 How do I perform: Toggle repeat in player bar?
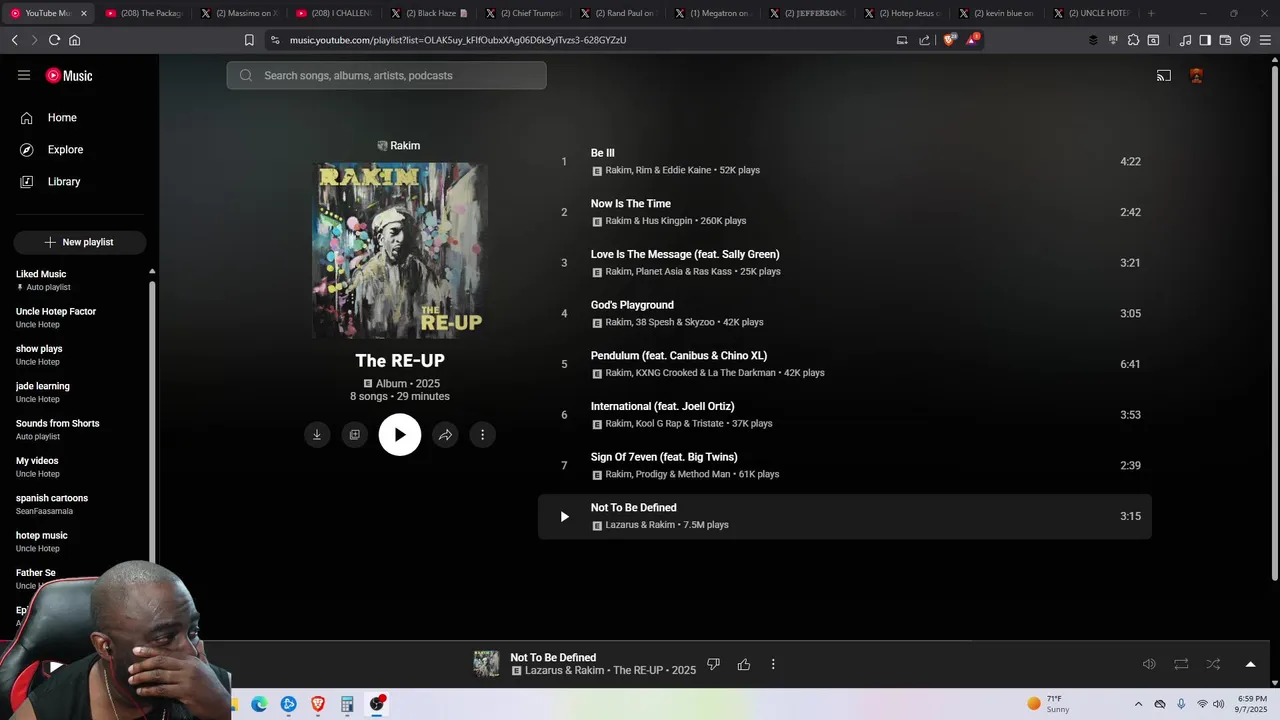coord(1181,664)
